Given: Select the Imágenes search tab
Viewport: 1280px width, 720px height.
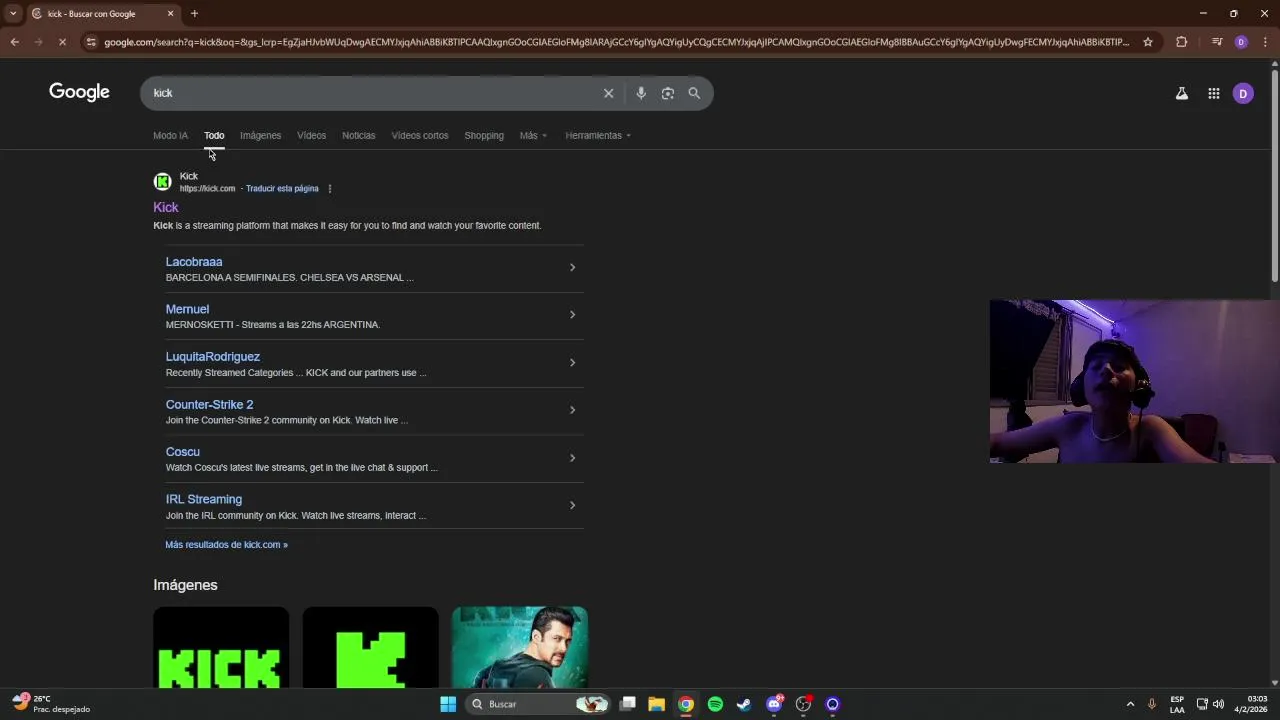Looking at the screenshot, I should (260, 135).
